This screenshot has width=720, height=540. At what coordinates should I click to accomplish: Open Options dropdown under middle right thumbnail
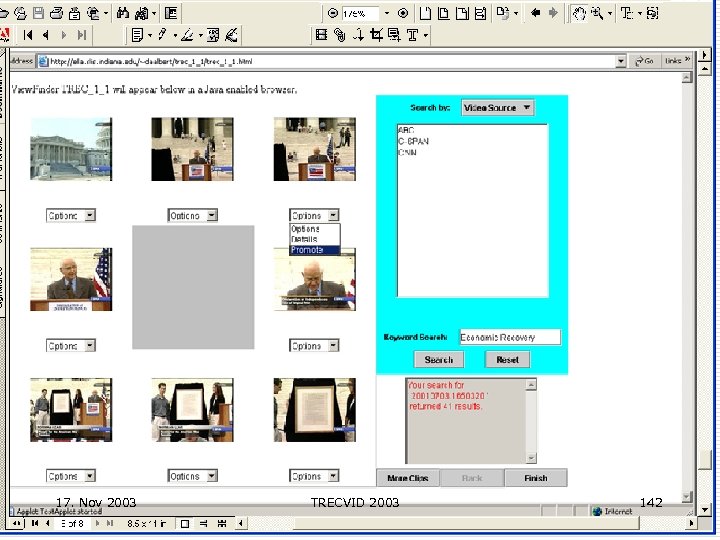coord(314,346)
